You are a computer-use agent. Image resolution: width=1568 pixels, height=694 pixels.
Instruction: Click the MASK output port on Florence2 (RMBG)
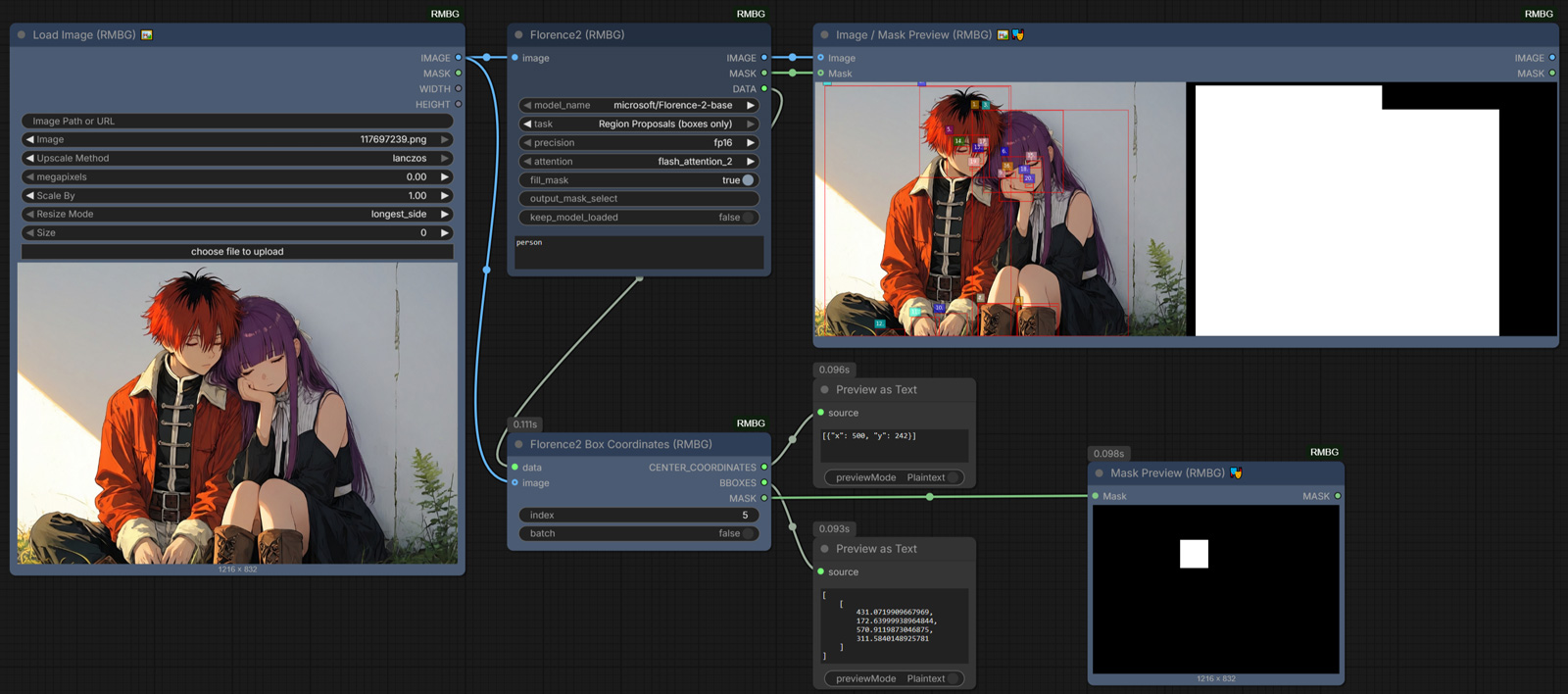pyautogui.click(x=764, y=74)
